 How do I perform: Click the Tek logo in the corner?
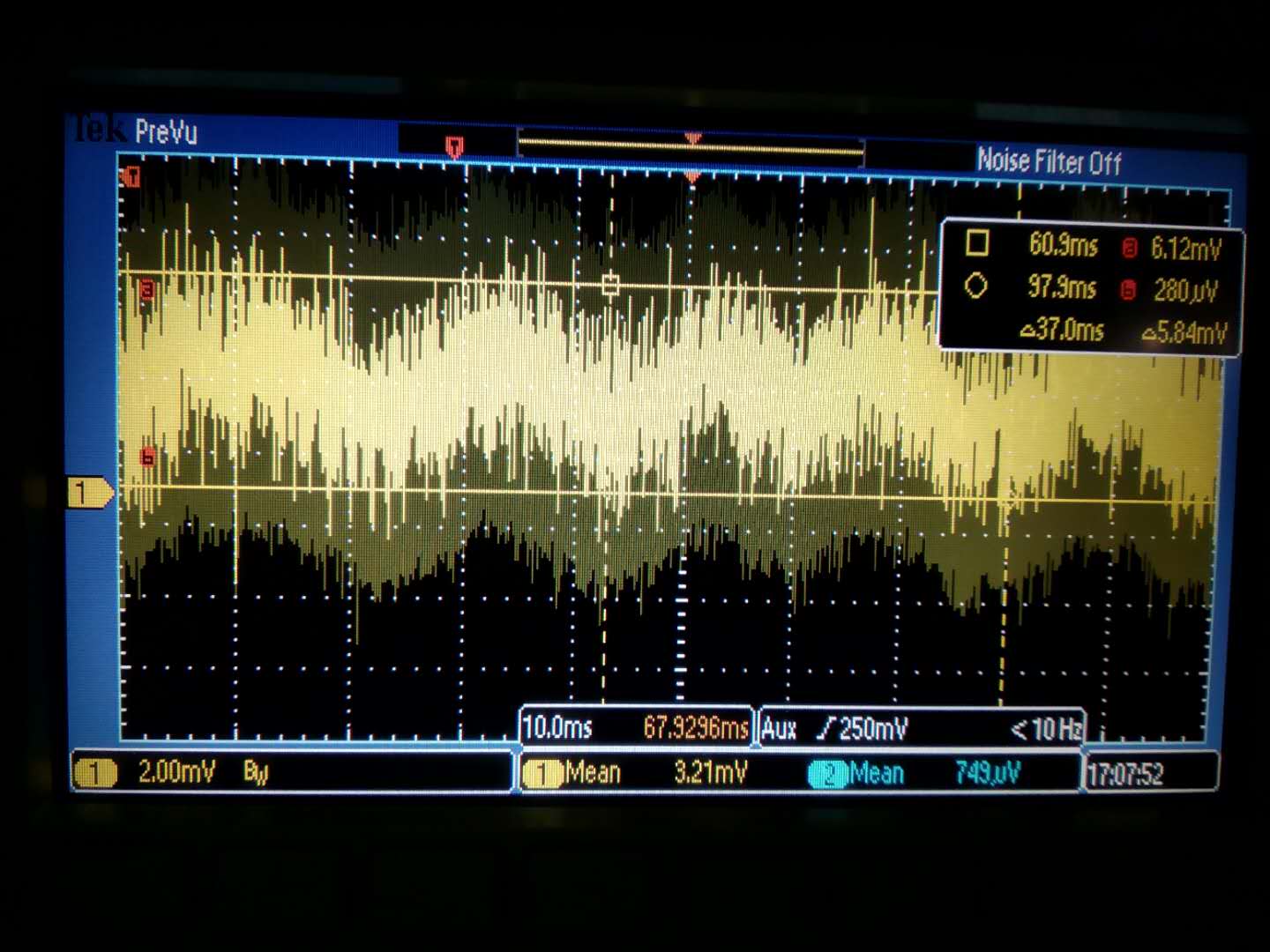(x=99, y=130)
